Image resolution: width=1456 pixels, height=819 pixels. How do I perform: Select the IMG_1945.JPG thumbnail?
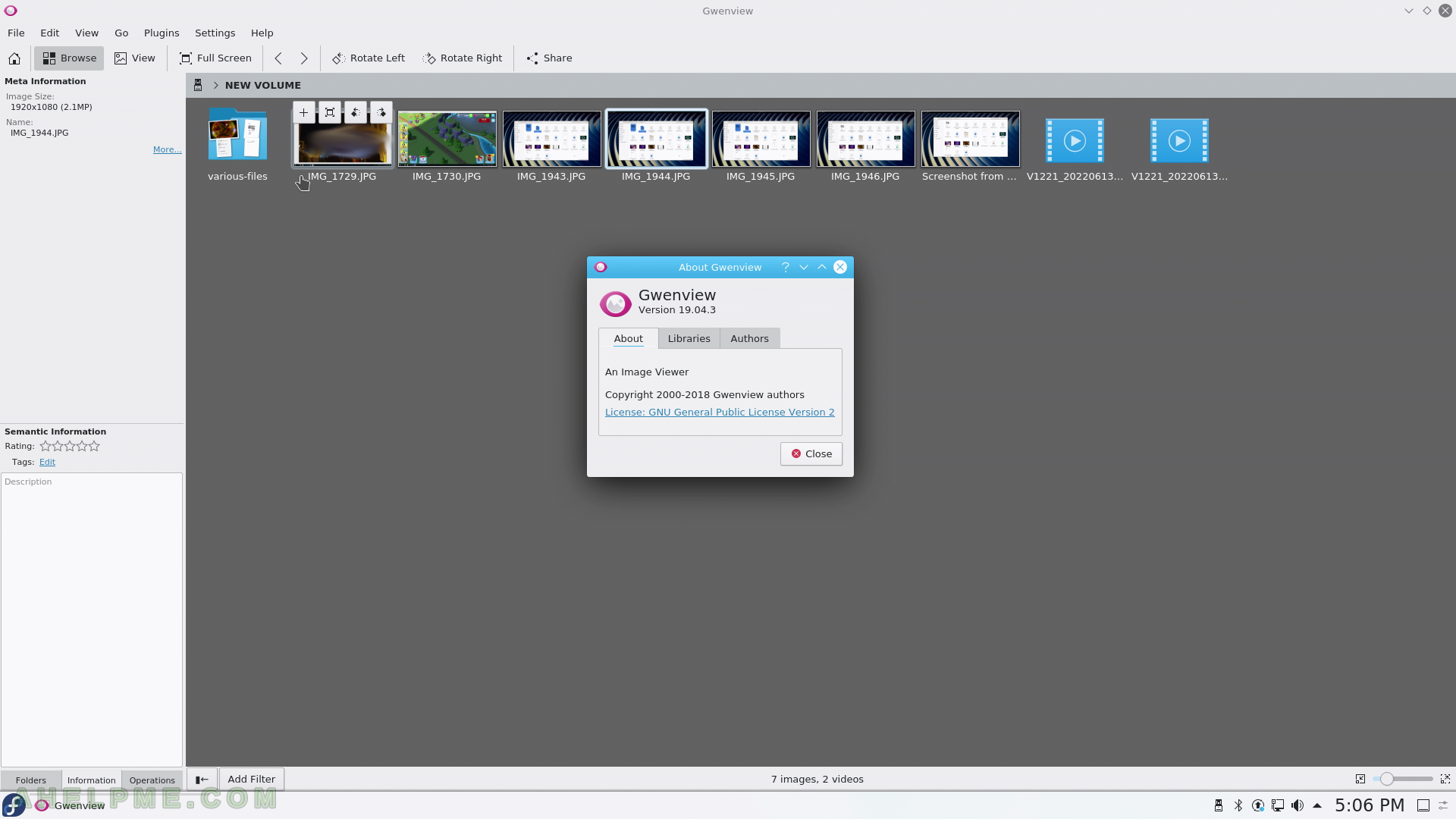[x=761, y=140]
